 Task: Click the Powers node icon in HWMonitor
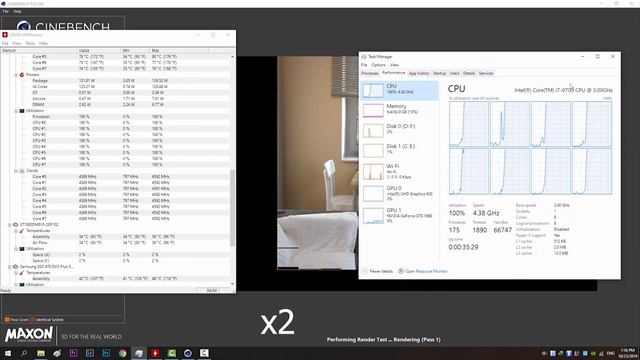22,75
